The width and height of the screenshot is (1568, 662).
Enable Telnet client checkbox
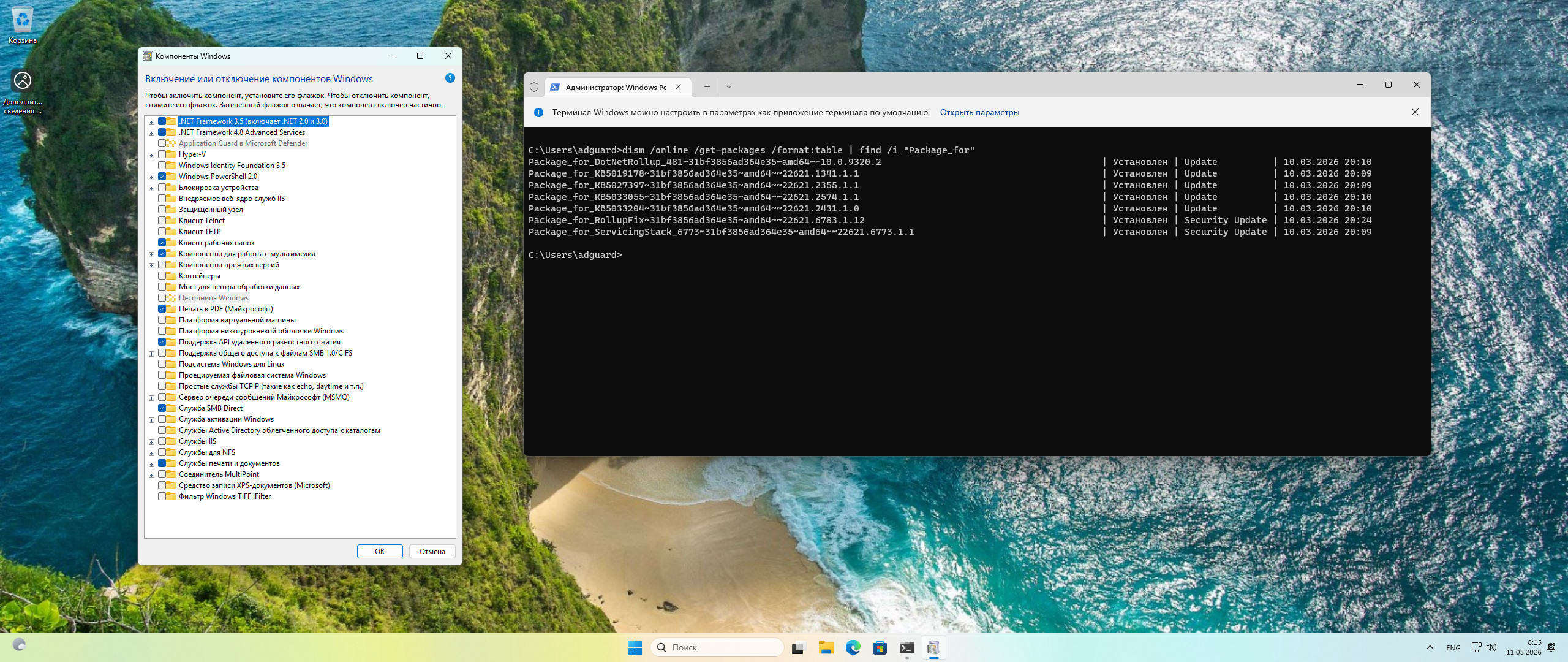(162, 221)
